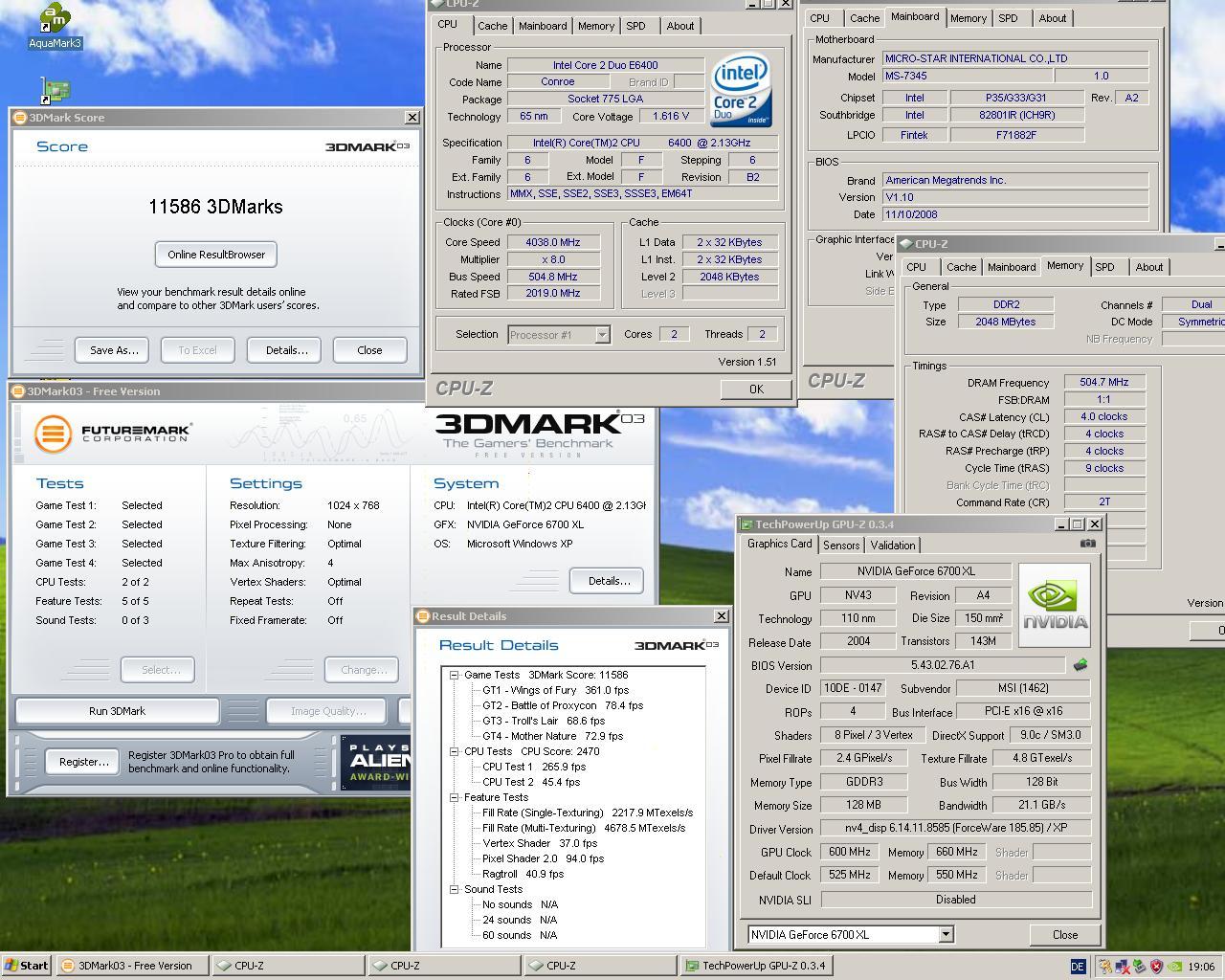Collapse the CPU Tests tree node
The width and height of the screenshot is (1225, 980).
coord(455,751)
